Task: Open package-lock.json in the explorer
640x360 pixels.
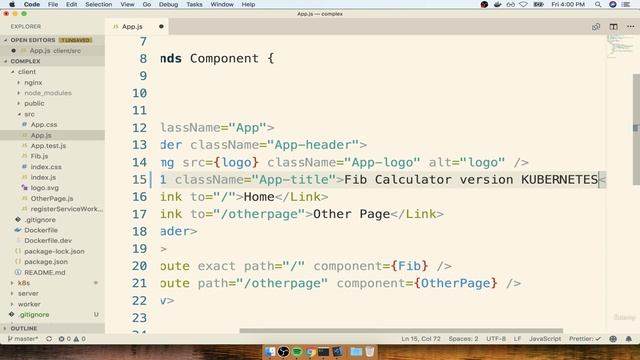Action: (x=54, y=251)
